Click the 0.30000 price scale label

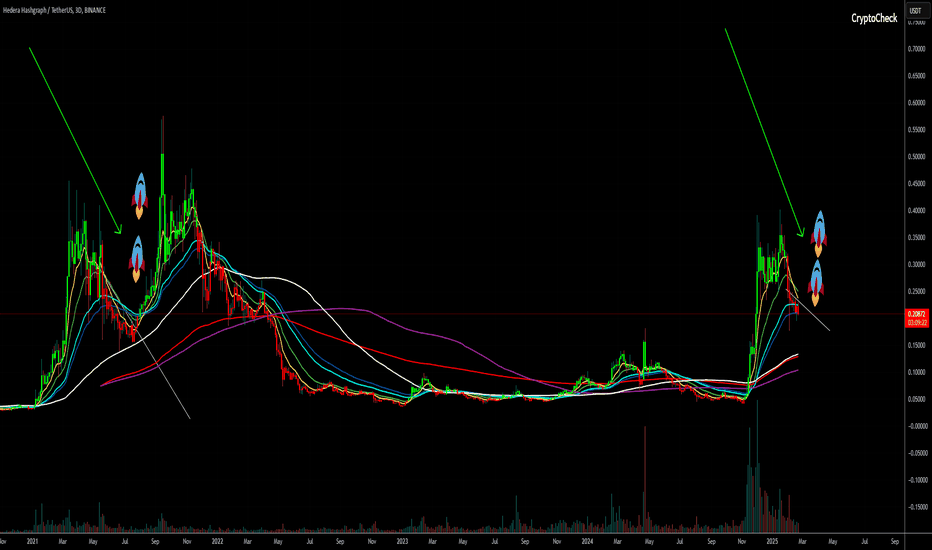917,265
